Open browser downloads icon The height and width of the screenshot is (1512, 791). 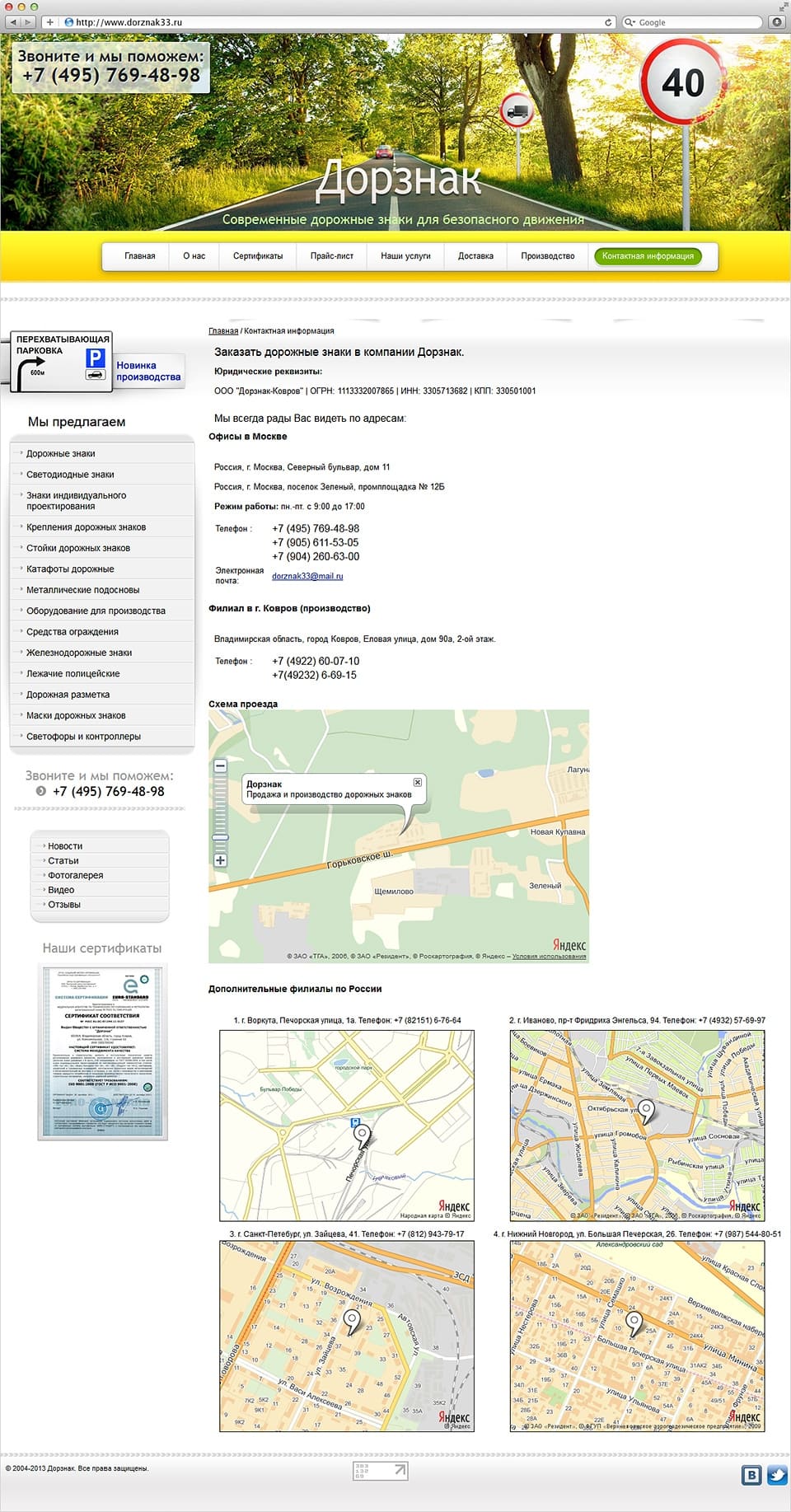click(x=777, y=22)
